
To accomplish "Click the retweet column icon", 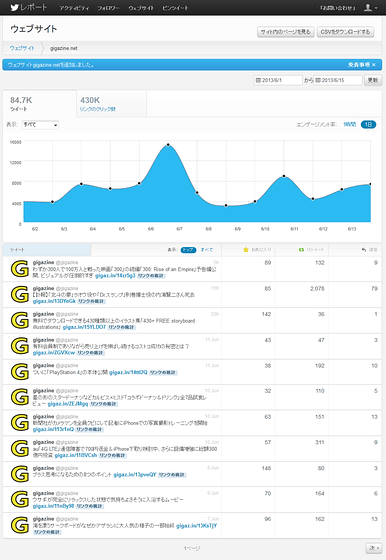I will [x=301, y=250].
